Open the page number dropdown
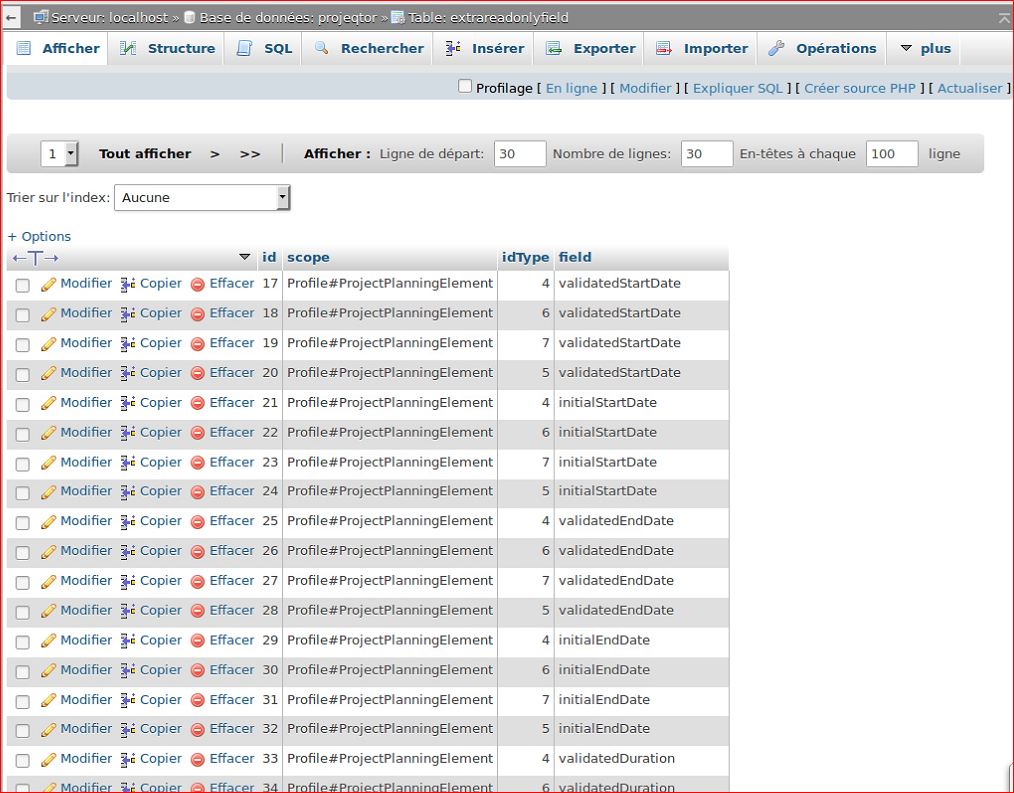The image size is (1014, 793). coord(59,154)
